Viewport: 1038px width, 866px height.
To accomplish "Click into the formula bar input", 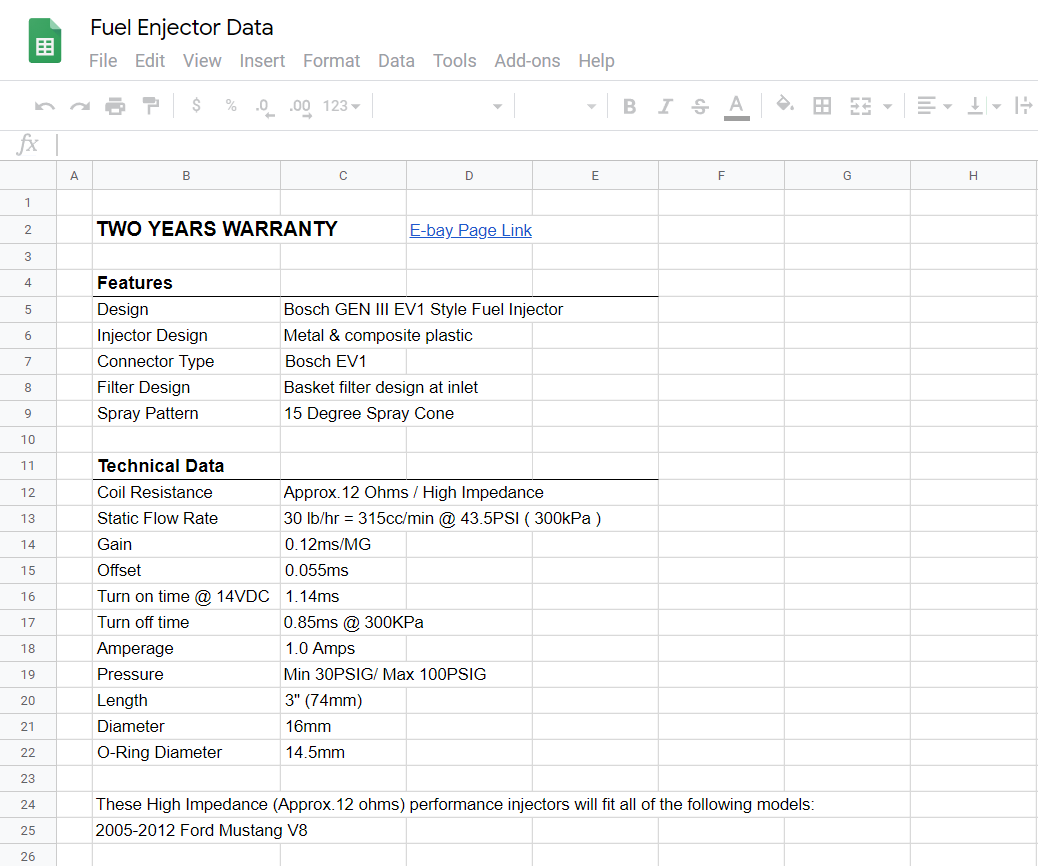I will tap(540, 145).
